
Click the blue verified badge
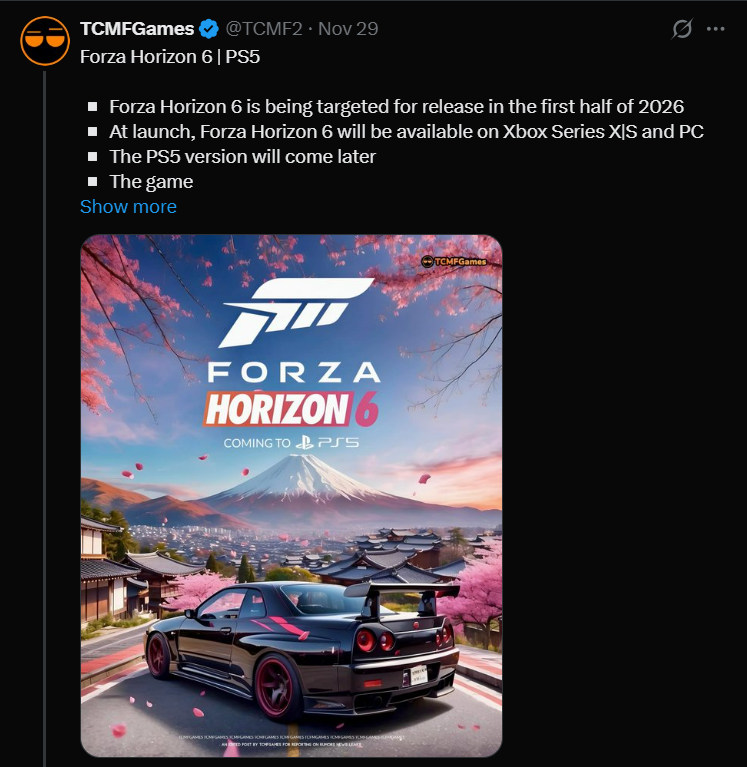click(212, 29)
